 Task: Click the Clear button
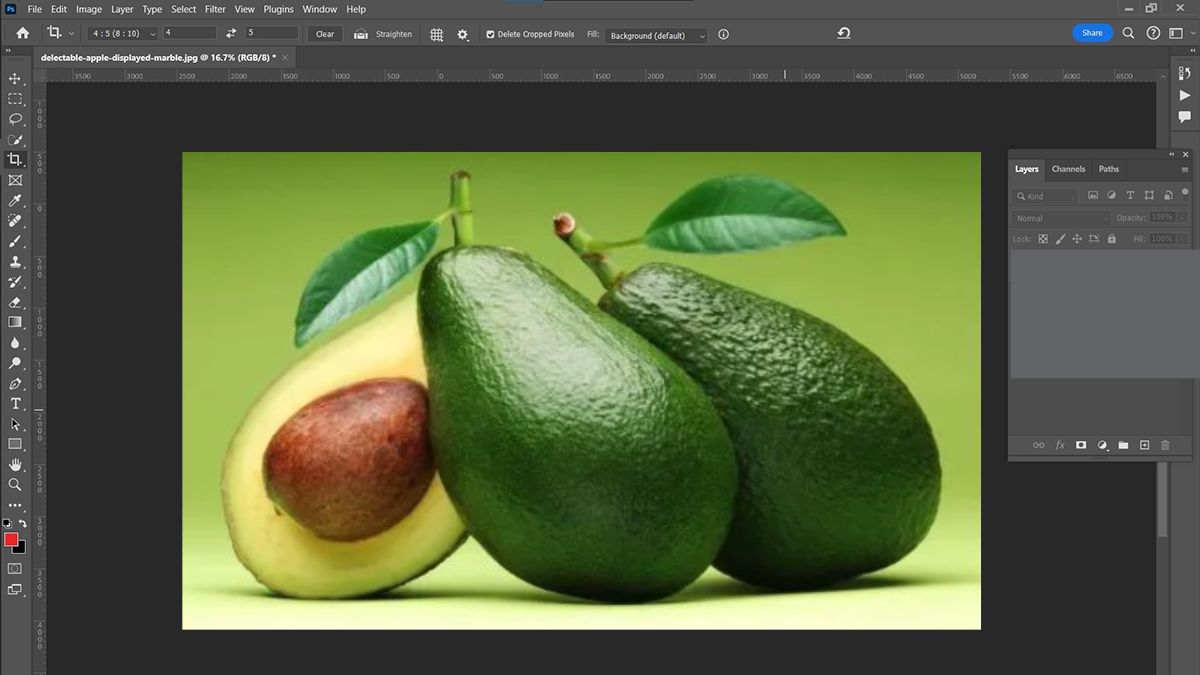point(325,34)
